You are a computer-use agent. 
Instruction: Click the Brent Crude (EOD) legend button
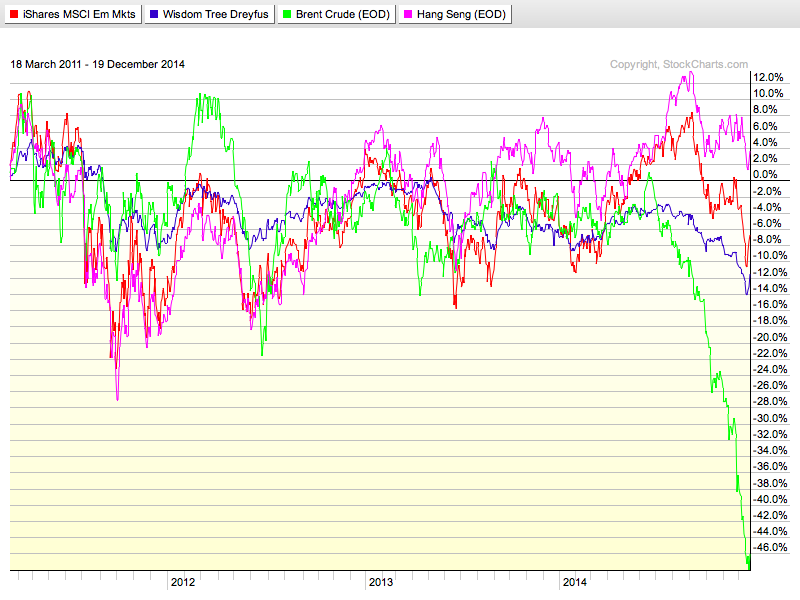337,14
